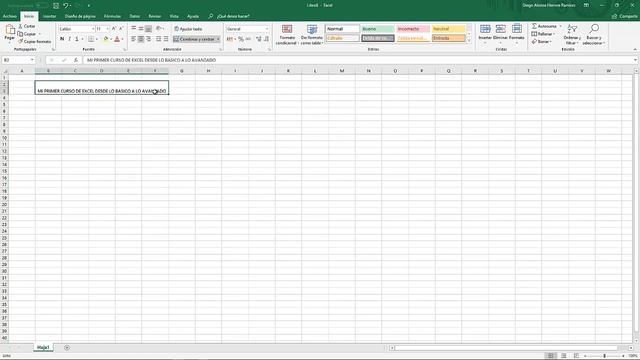Toggle Ajustar texto wrap option

[x=188, y=29]
